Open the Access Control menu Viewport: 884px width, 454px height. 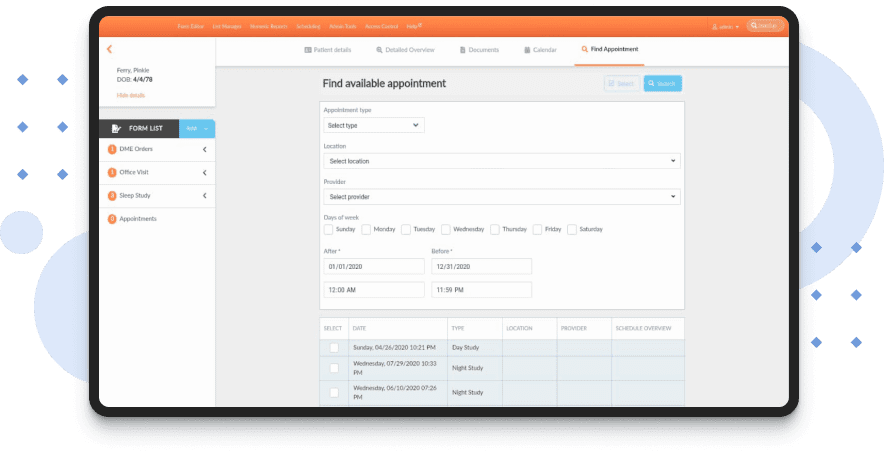coord(382,27)
